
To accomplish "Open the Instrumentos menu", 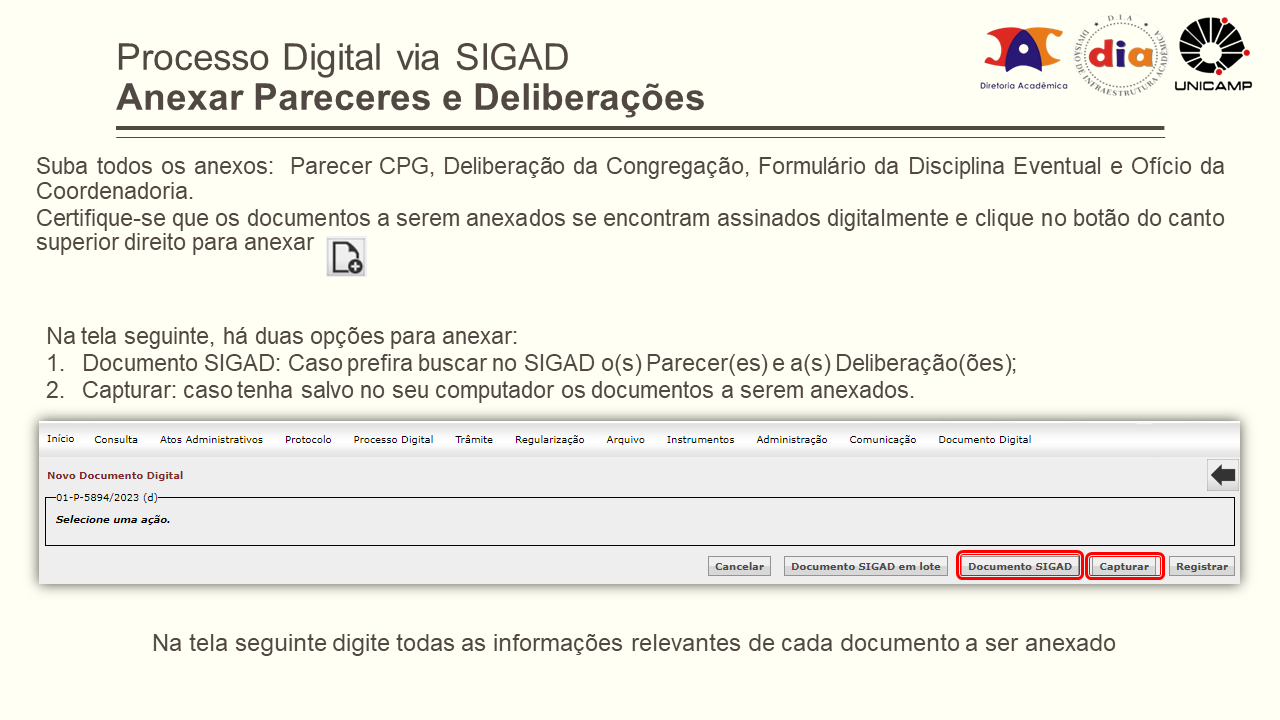I will click(x=701, y=440).
